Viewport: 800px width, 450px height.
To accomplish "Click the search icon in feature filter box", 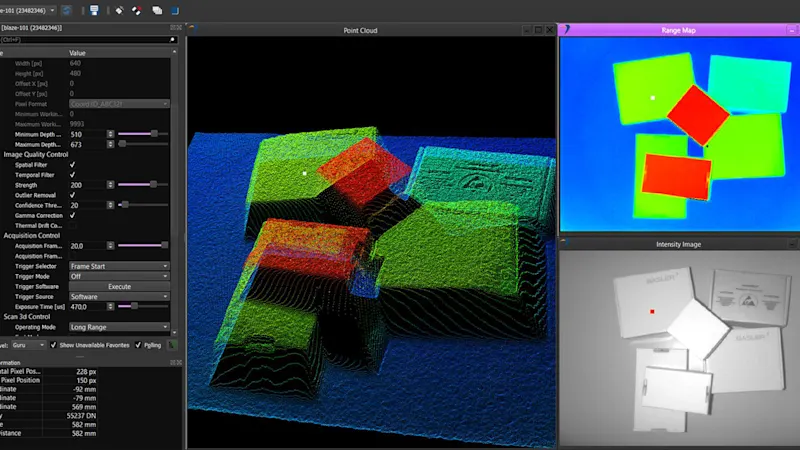I will coord(172,39).
